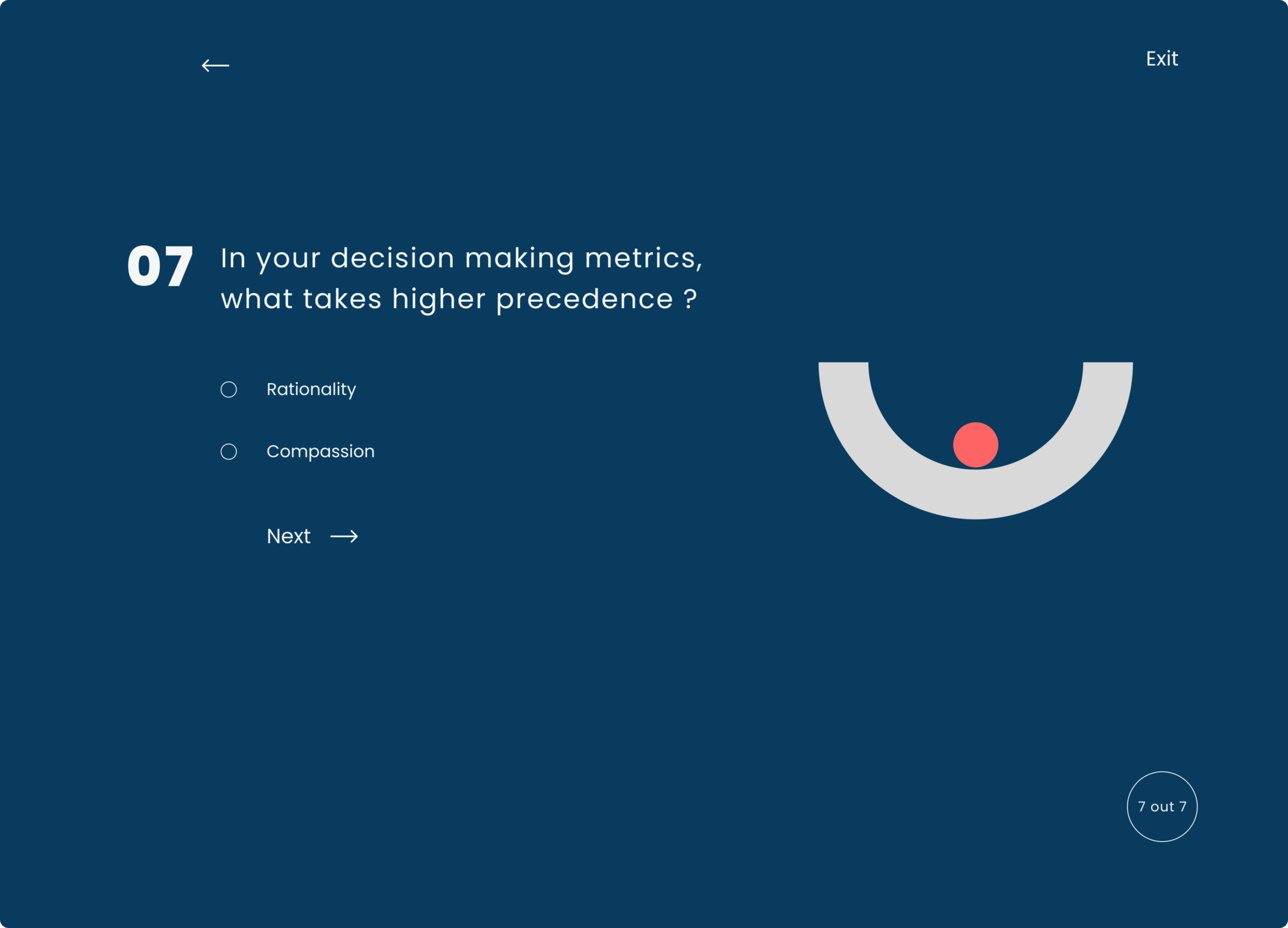Image resolution: width=1288 pixels, height=928 pixels.
Task: Click the question mark ending the question
Action: 691,298
